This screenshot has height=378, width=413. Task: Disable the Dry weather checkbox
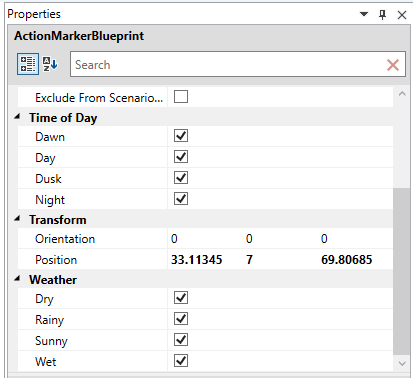181,298
